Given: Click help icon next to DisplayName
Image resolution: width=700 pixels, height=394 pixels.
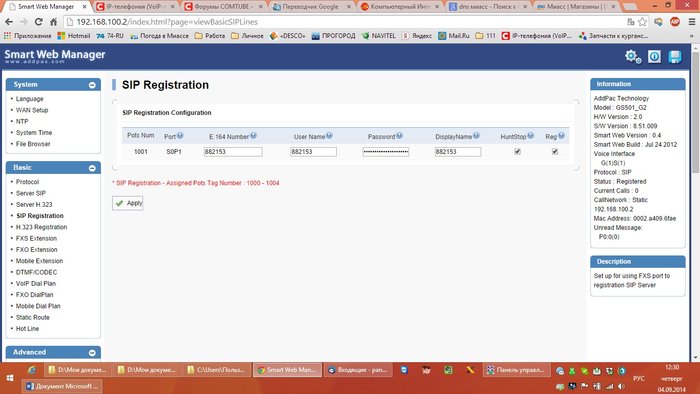Looking at the screenshot, I should 476,136.
